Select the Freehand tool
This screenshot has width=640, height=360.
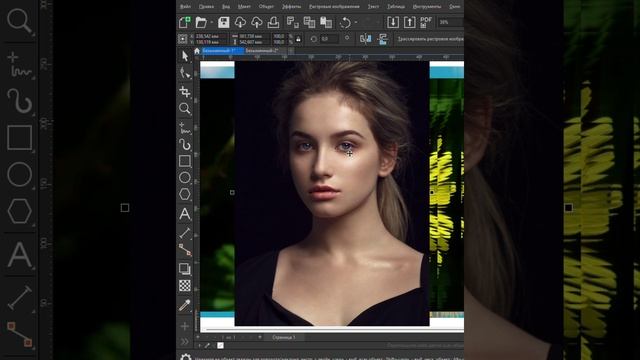pyautogui.click(x=185, y=128)
